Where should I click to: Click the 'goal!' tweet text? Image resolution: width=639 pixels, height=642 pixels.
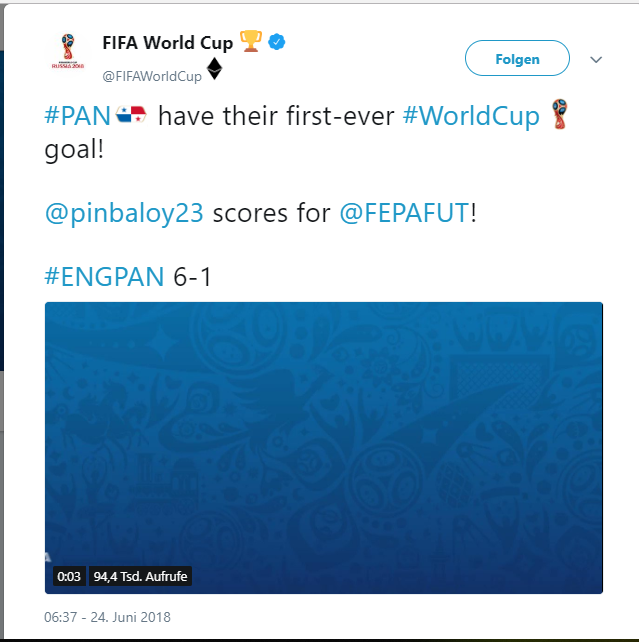coord(74,150)
